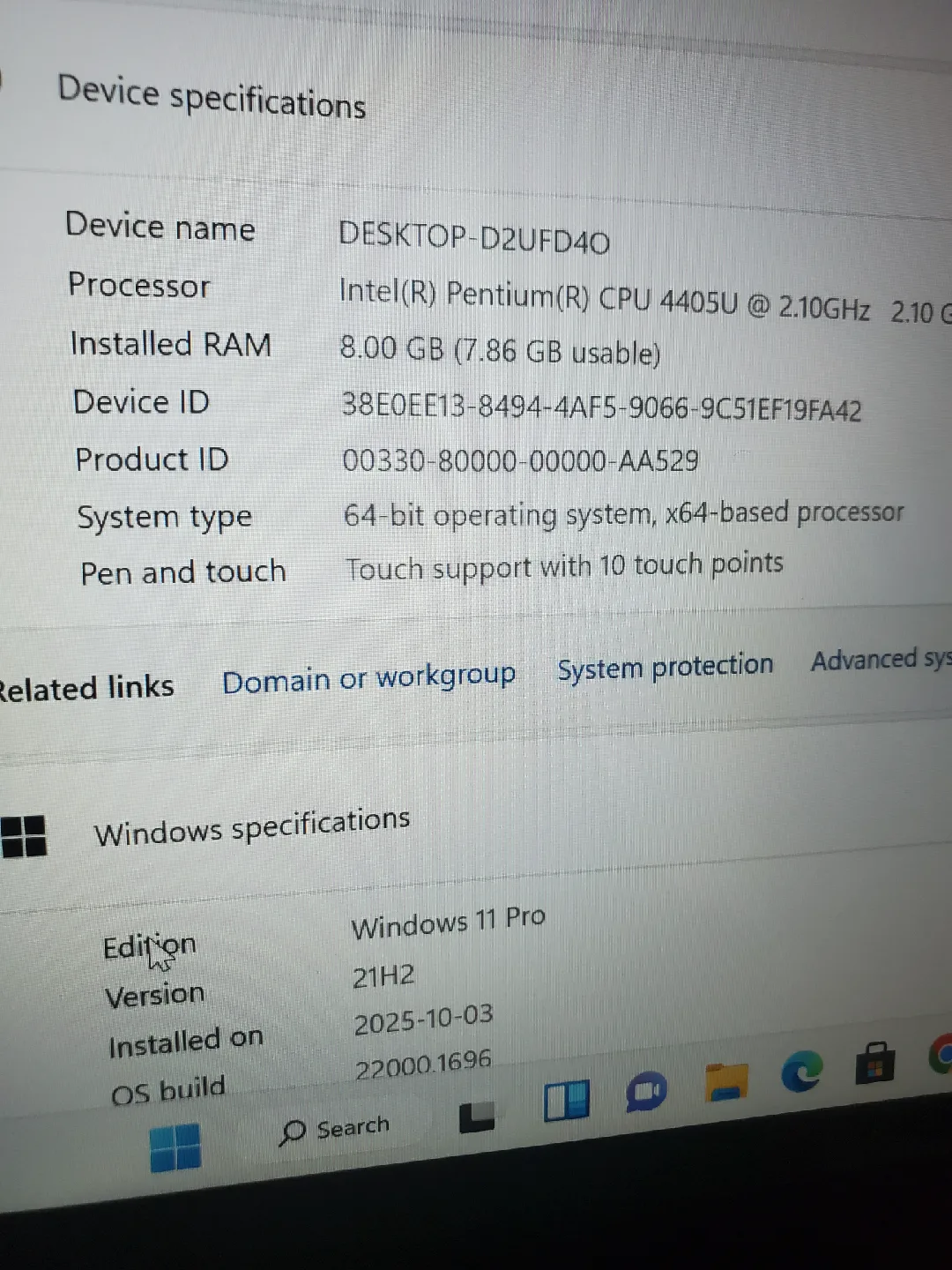Click the Search magnifier icon on taskbar
This screenshot has height=1270, width=952.
[293, 1130]
